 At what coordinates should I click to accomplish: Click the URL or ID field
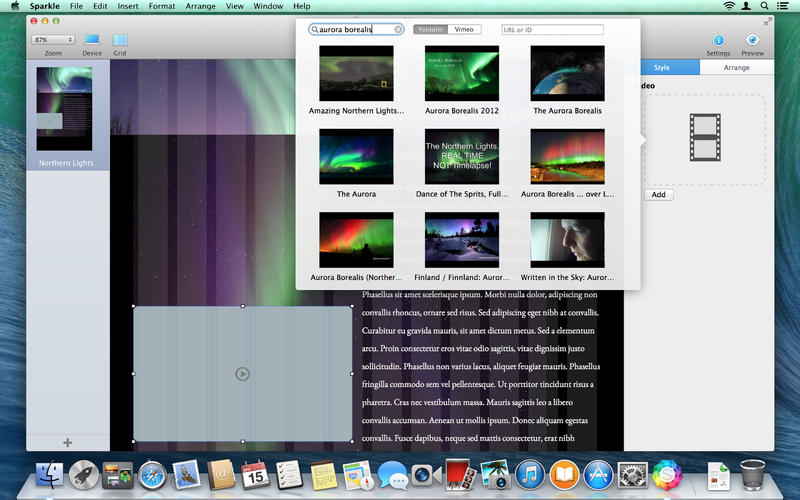click(x=552, y=30)
